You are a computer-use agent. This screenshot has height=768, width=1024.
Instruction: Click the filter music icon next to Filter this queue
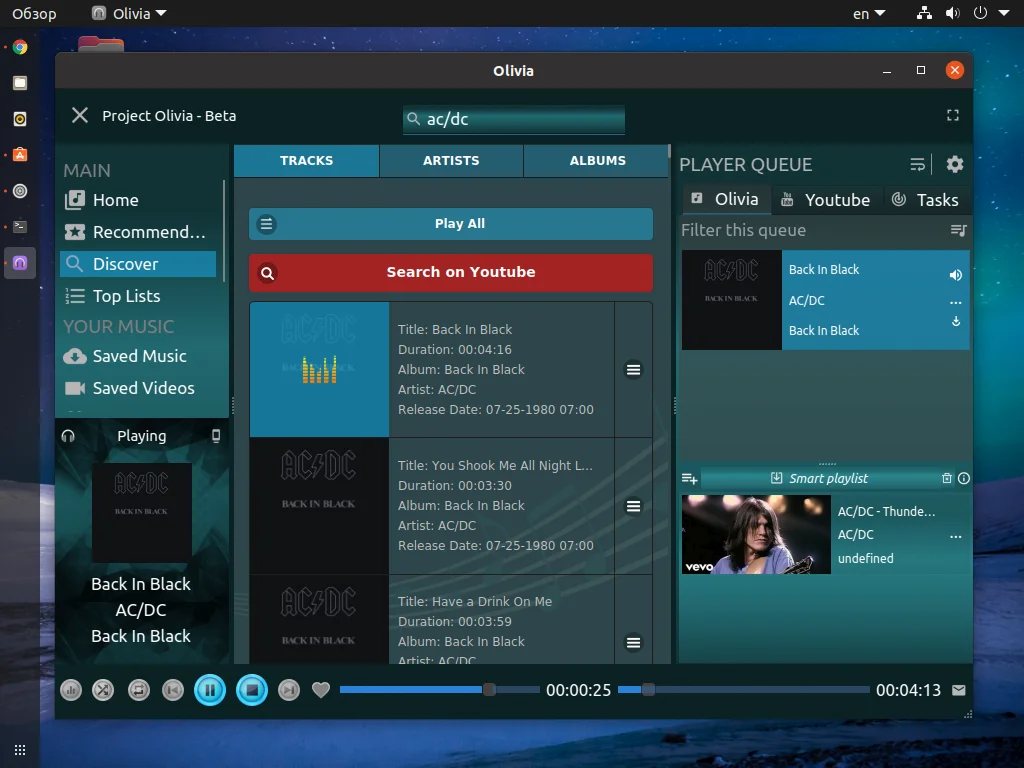point(959,231)
